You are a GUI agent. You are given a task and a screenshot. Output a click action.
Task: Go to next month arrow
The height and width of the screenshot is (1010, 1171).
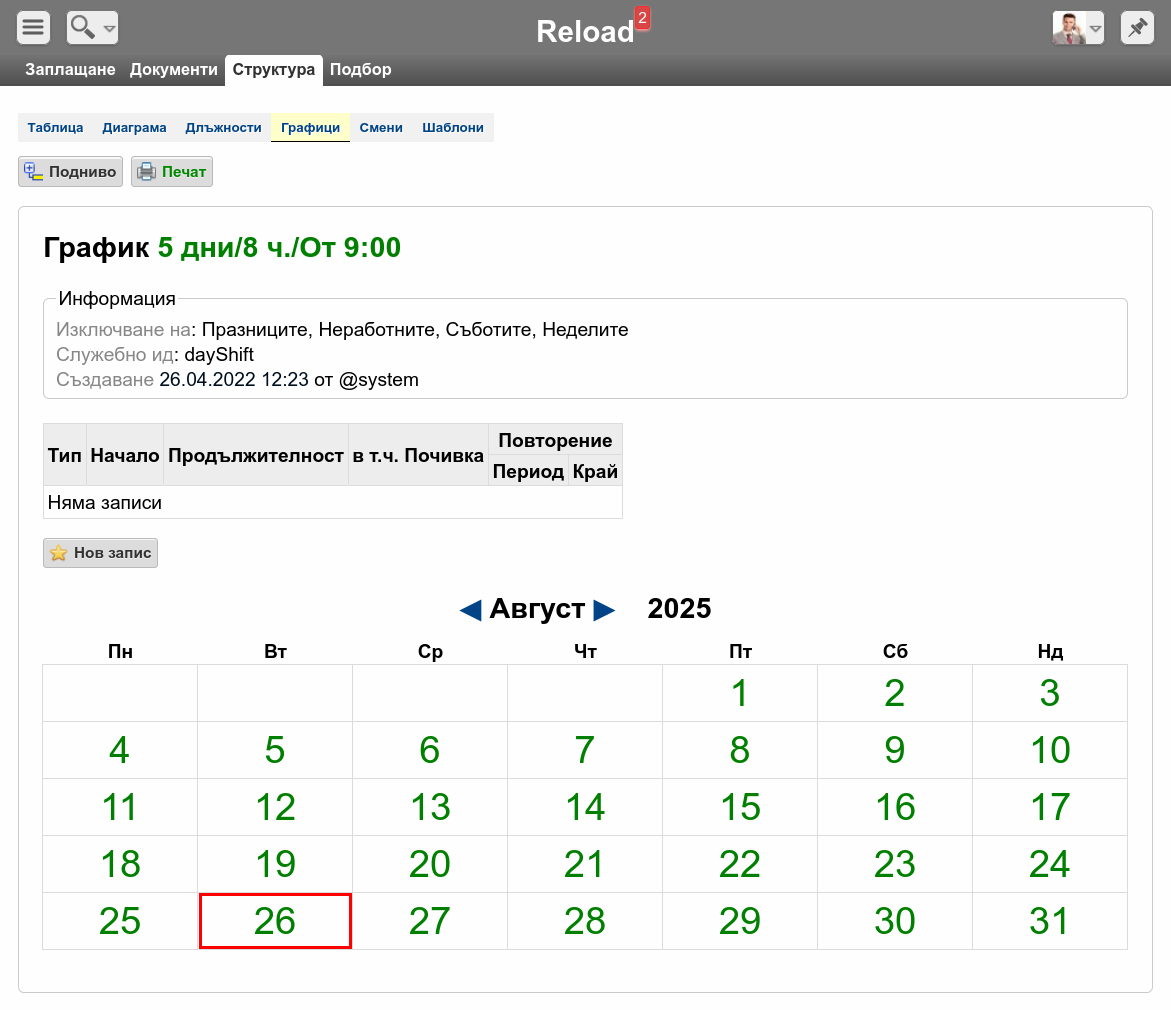[604, 610]
